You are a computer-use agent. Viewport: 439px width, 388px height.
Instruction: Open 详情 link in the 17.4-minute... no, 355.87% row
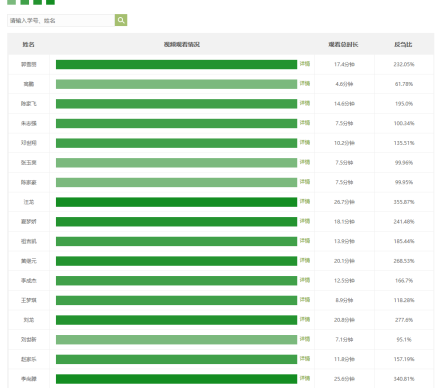coord(305,201)
